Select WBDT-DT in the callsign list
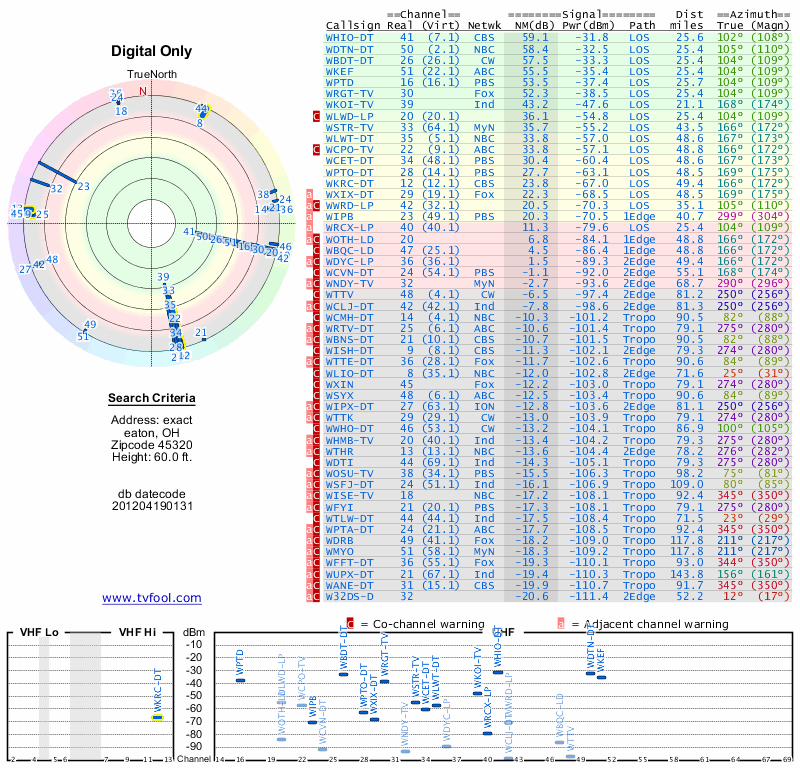Image resolution: width=800 pixels, height=768 pixels. (x=349, y=60)
